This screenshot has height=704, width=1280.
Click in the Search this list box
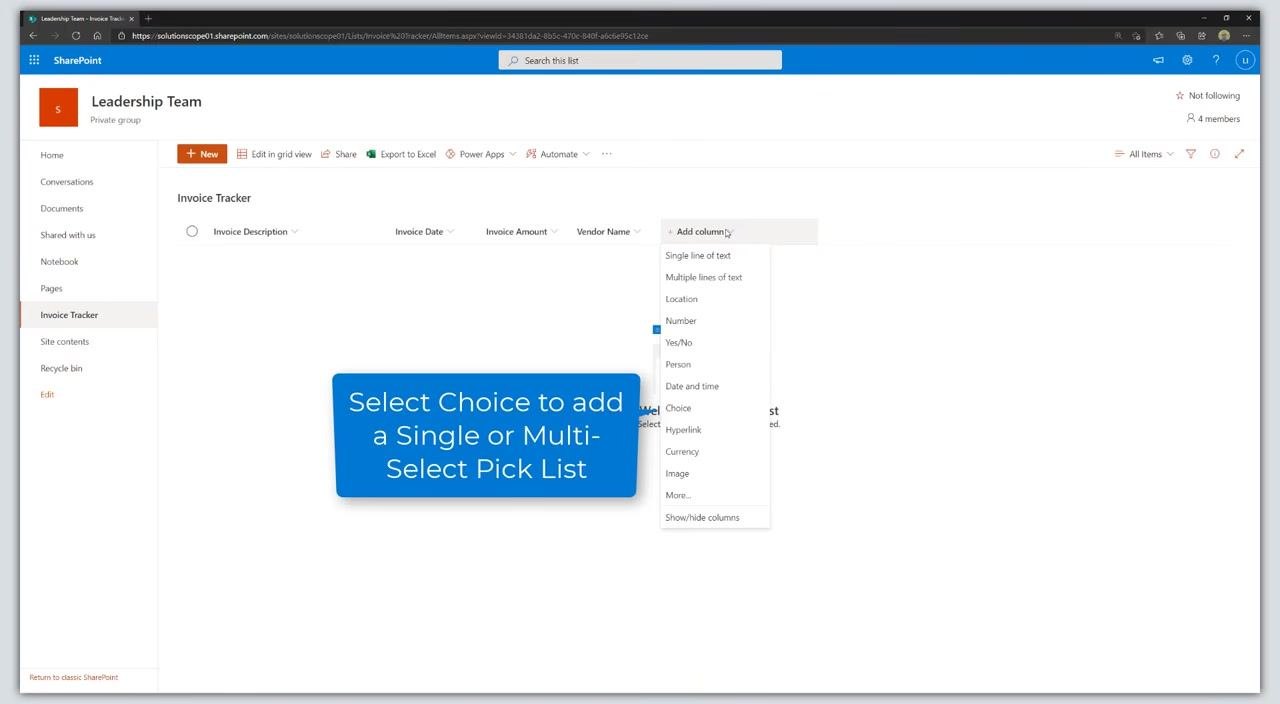pos(640,60)
